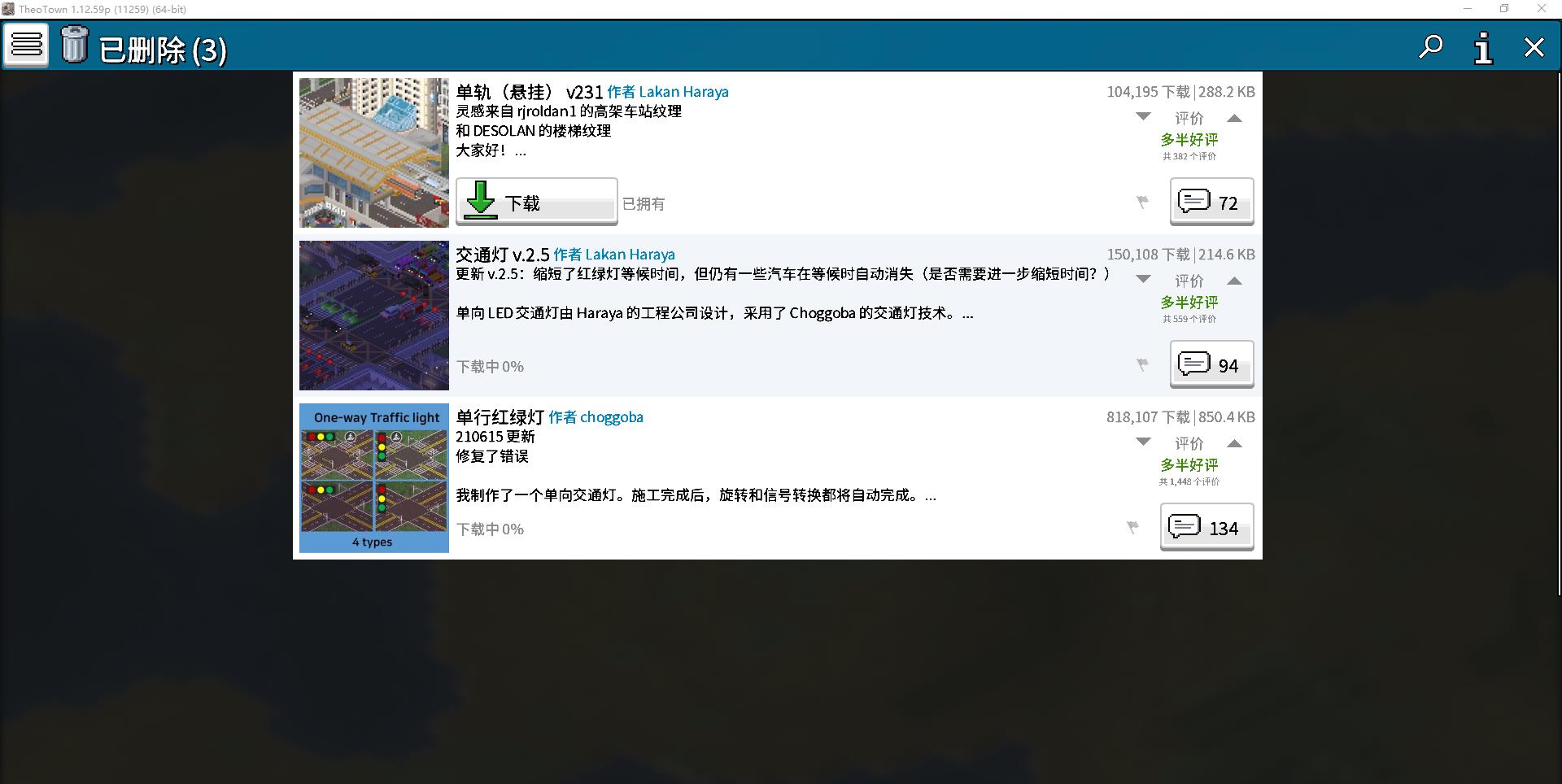Open the 72 comments on monorail plugin

tap(1211, 202)
